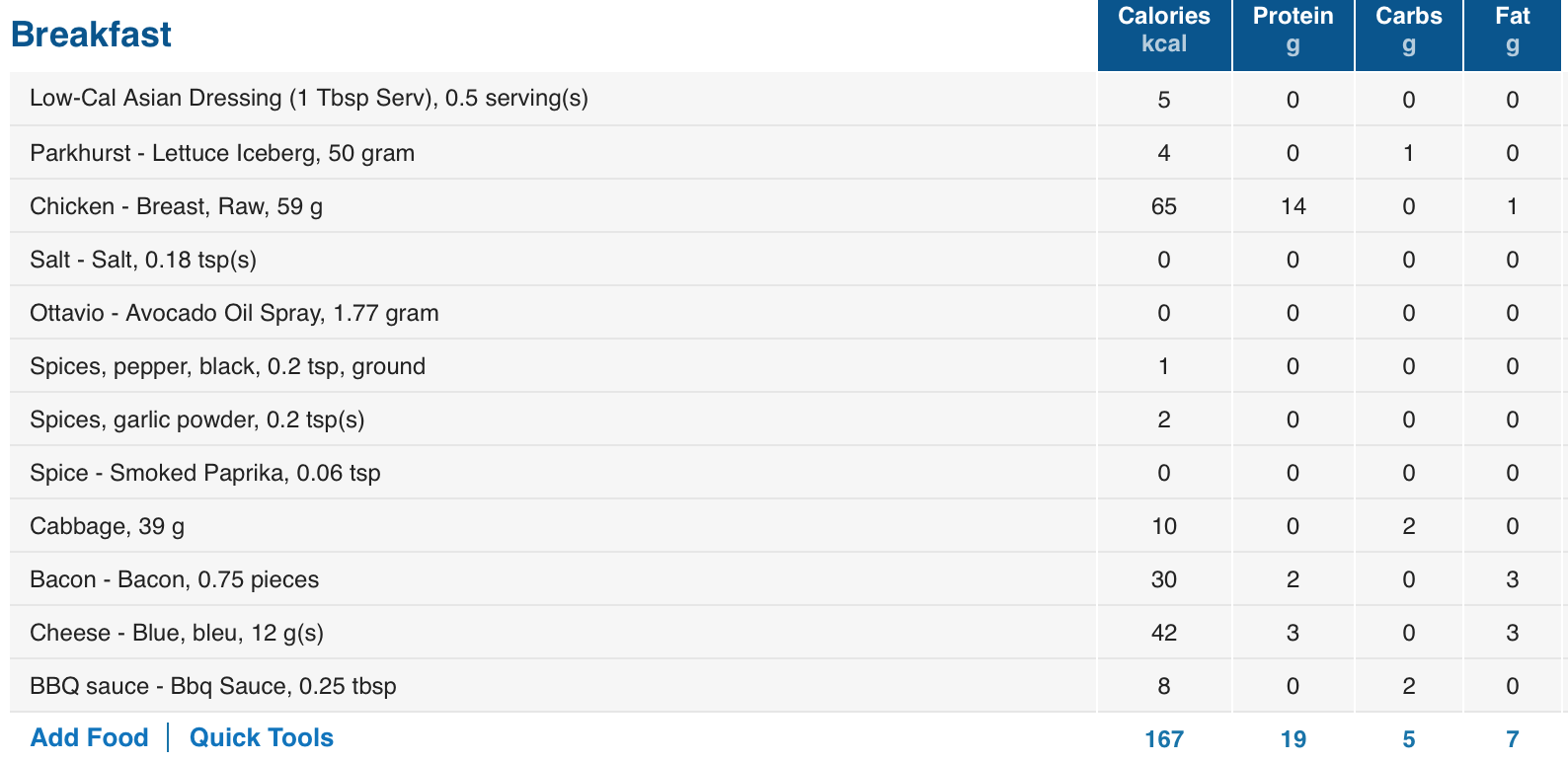Click Spice Smoked Paprika entry
Viewport: 1568px width, 762px height.
pos(205,473)
